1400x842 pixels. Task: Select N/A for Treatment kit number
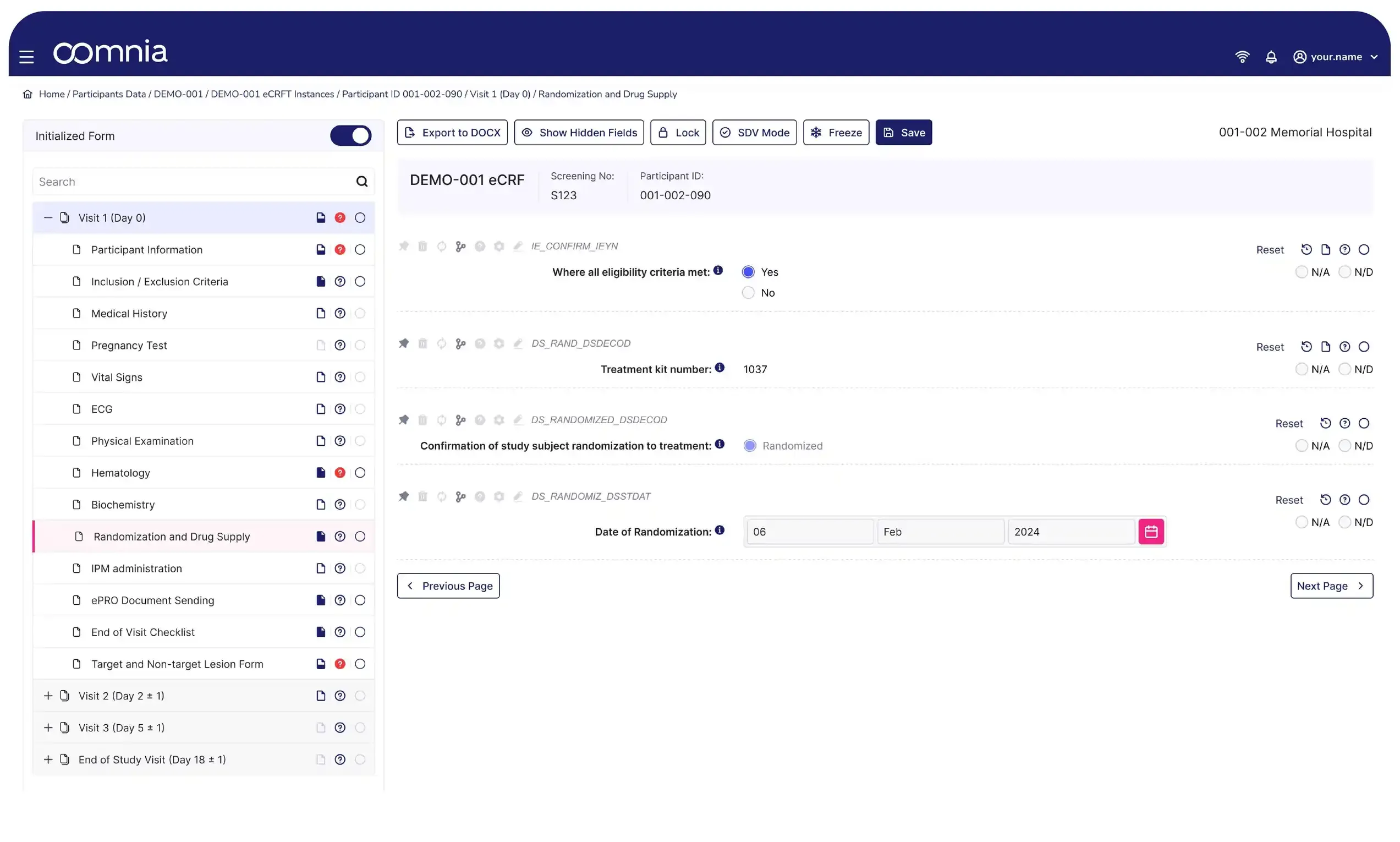coord(1301,369)
